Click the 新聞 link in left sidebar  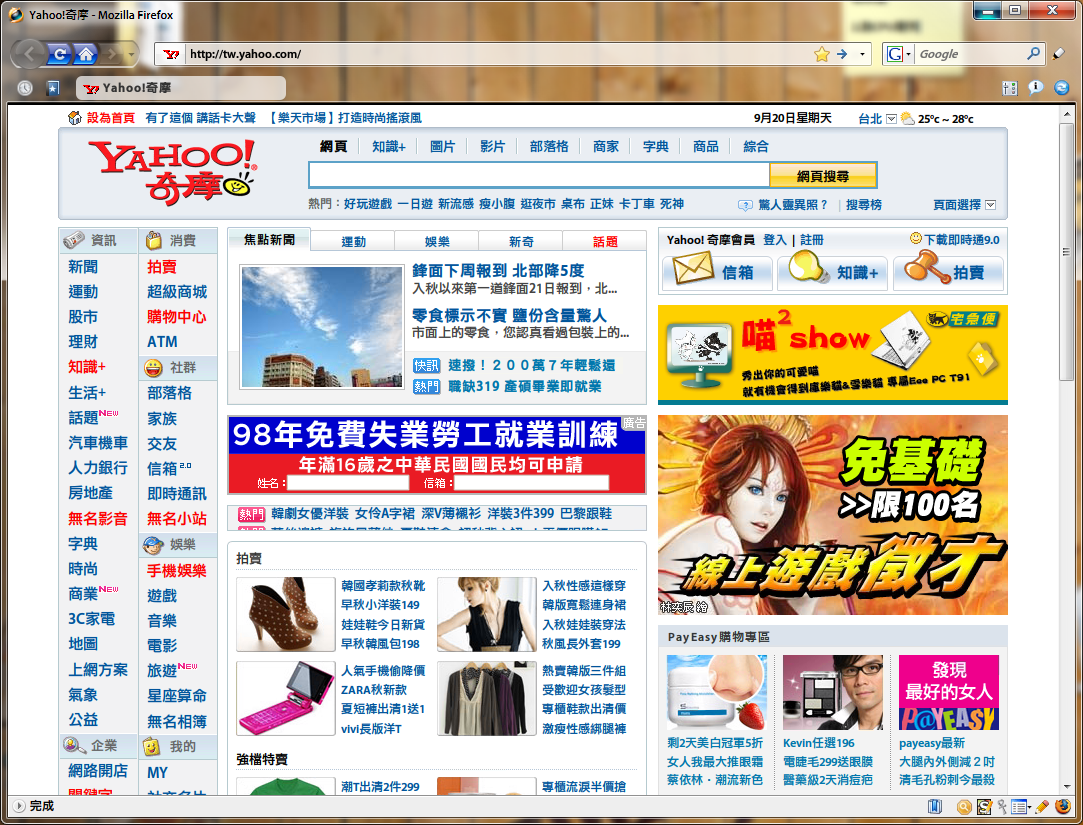(x=83, y=267)
